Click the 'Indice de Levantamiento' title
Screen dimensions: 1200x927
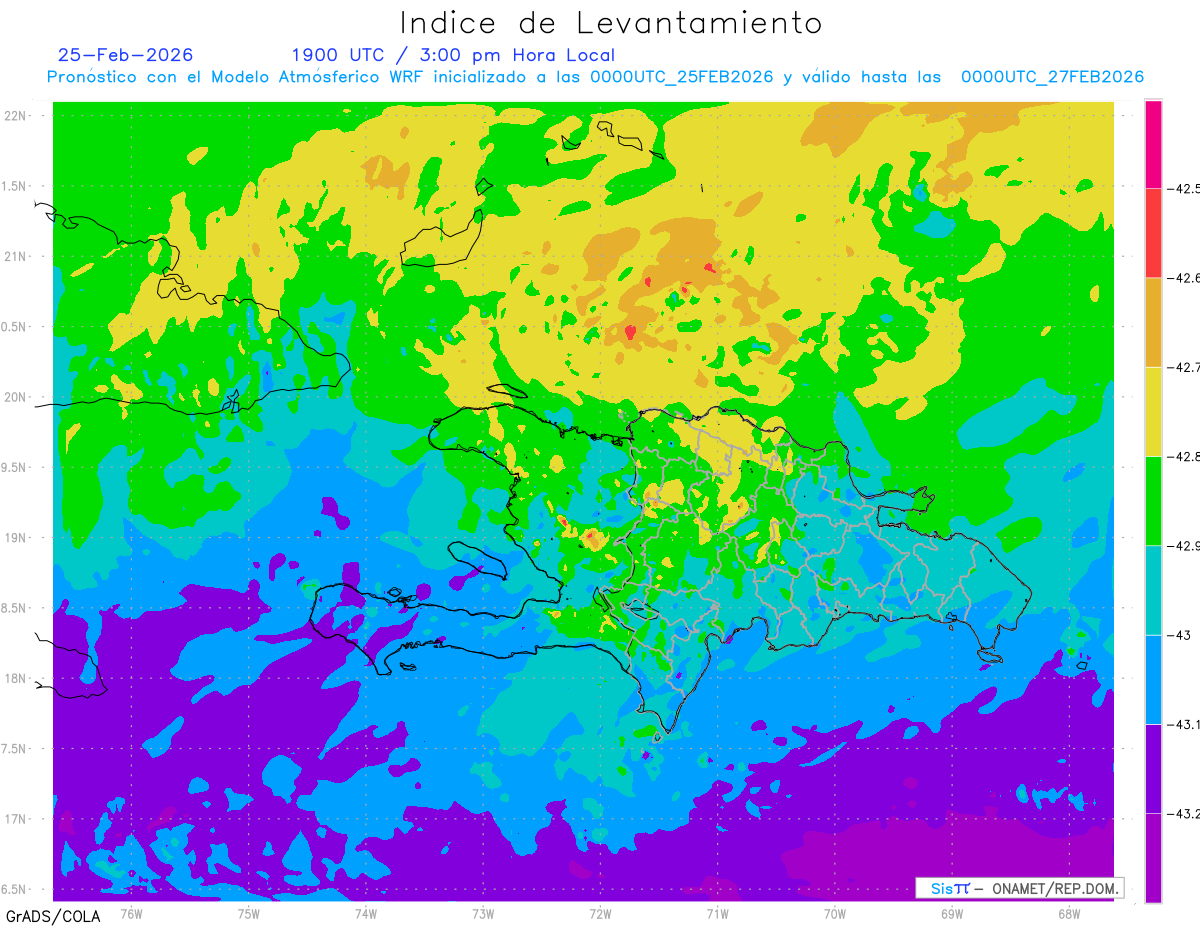[611, 22]
